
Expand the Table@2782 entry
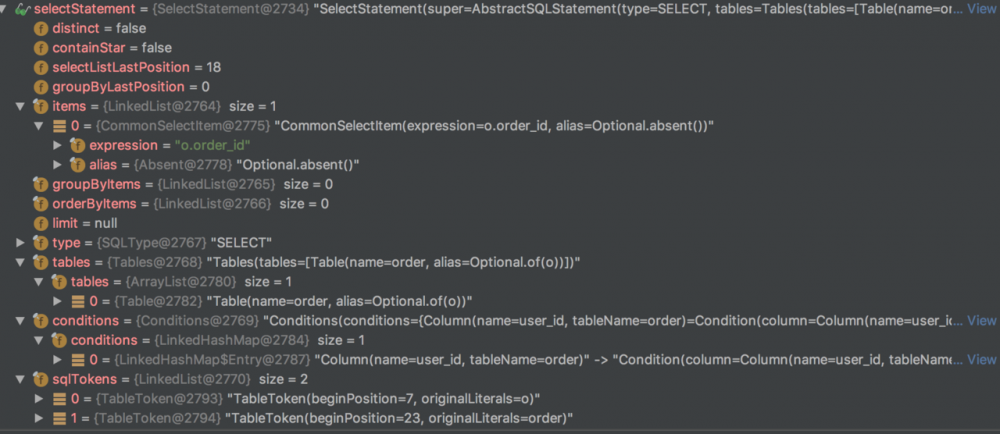click(x=59, y=301)
